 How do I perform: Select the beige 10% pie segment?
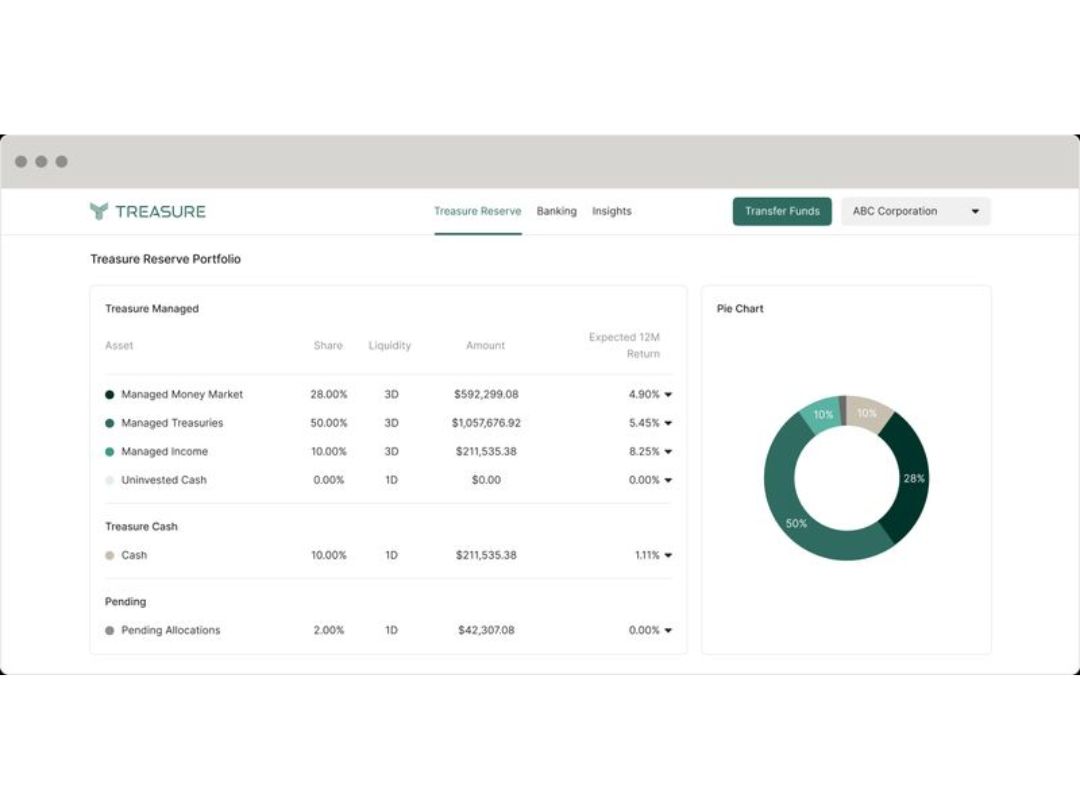(867, 413)
